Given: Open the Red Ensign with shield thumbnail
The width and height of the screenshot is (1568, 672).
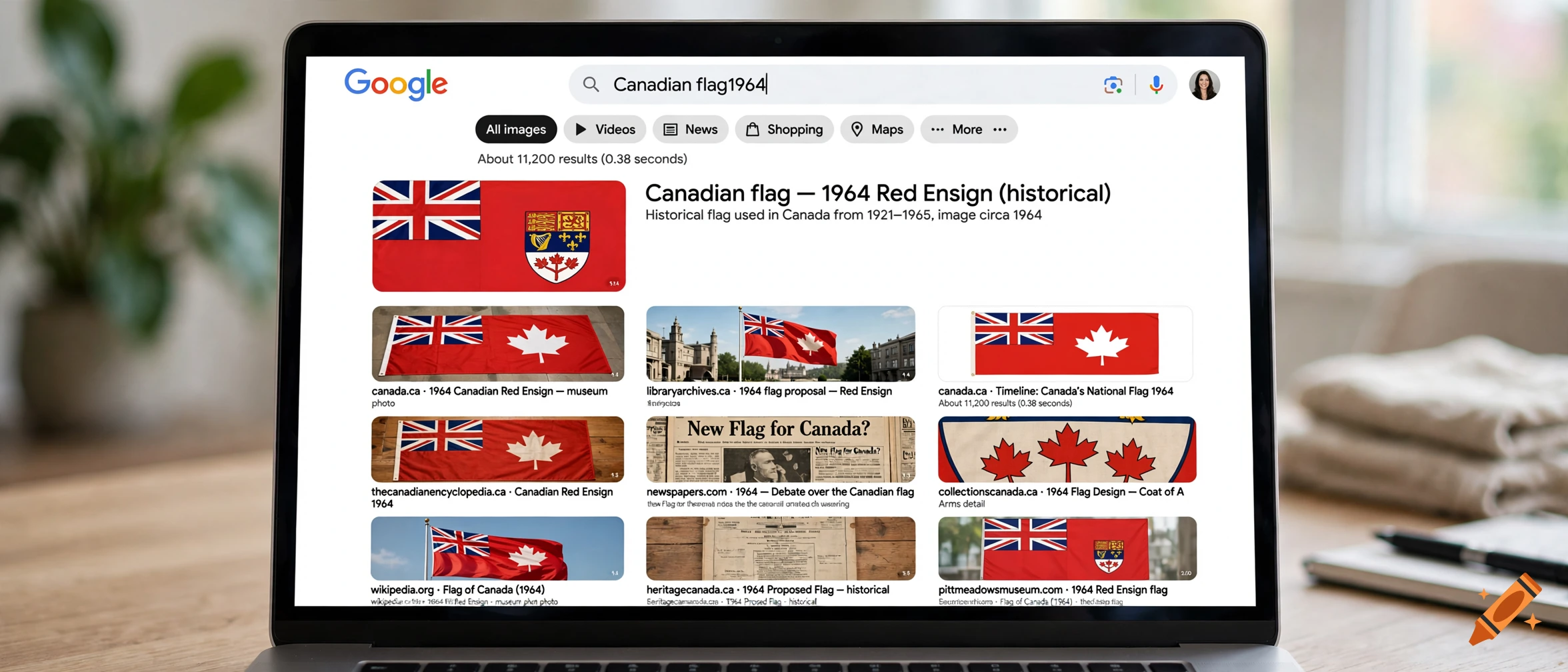Looking at the screenshot, I should (x=1067, y=549).
